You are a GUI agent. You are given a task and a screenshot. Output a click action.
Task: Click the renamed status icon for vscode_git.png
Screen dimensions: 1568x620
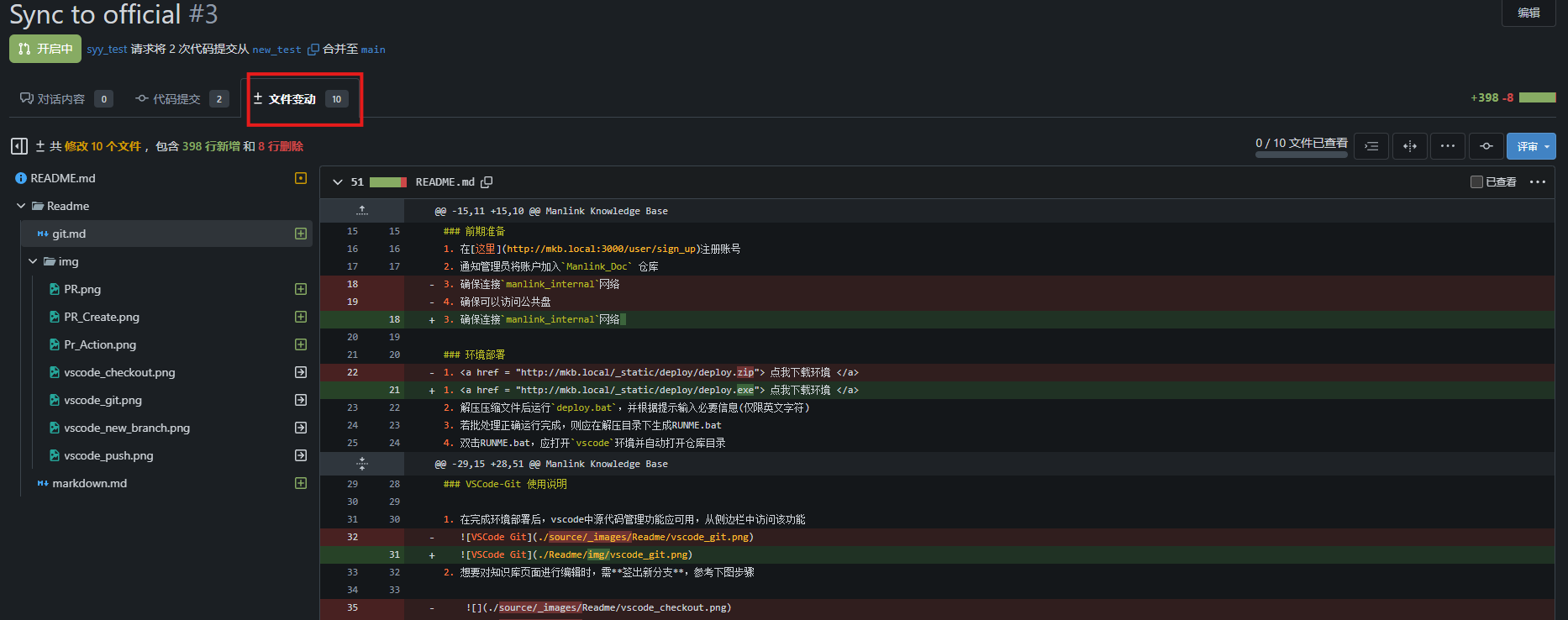(x=301, y=400)
